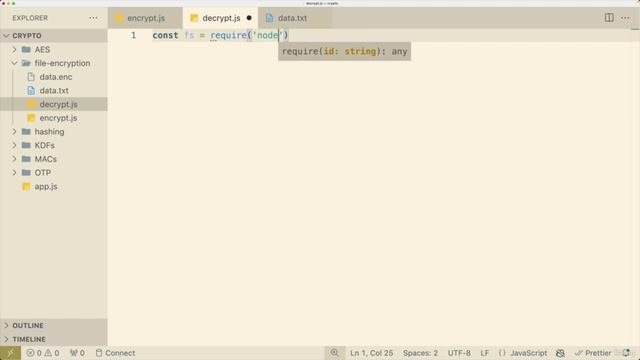Expand the OTP folder
Screen dimensions: 640x360
click(53, 173)
